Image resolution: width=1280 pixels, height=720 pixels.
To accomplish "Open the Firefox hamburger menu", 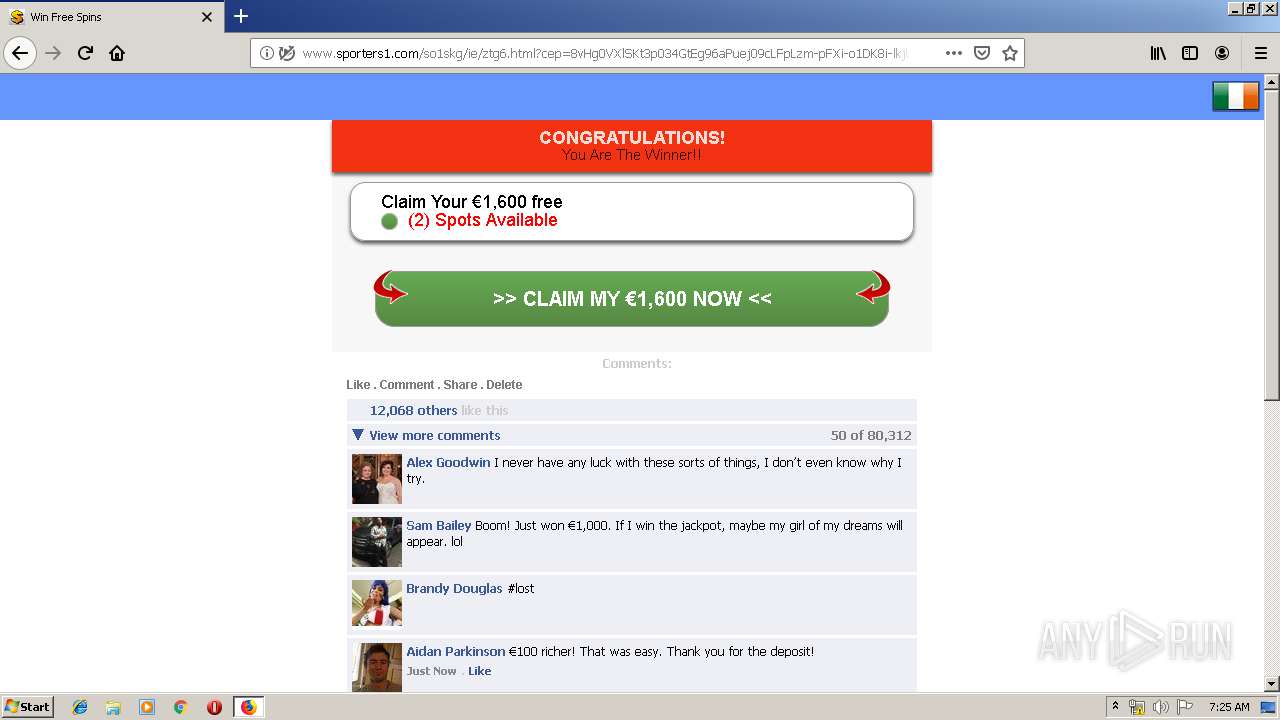I will coord(1261,53).
